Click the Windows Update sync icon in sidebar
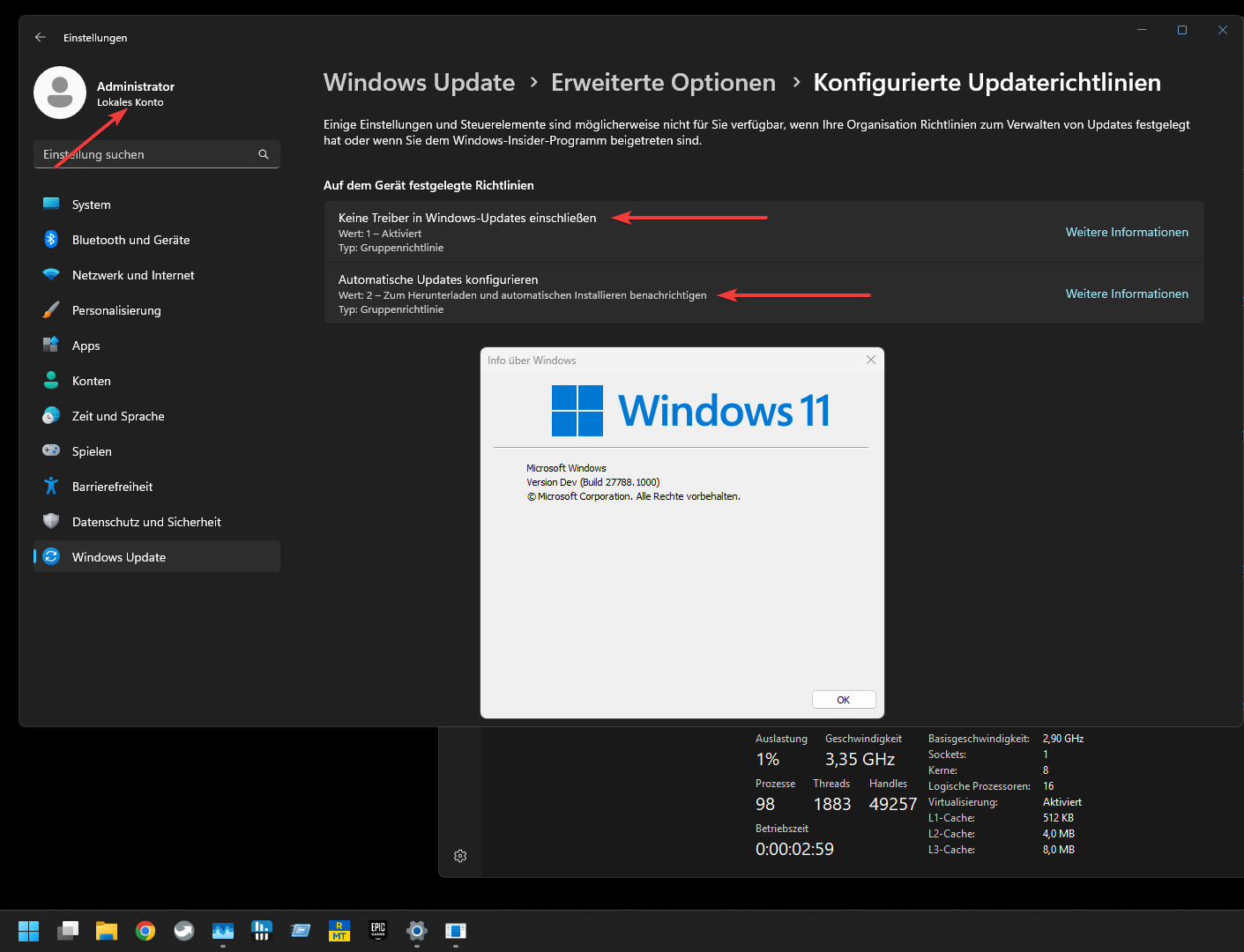1244x952 pixels. 51,556
